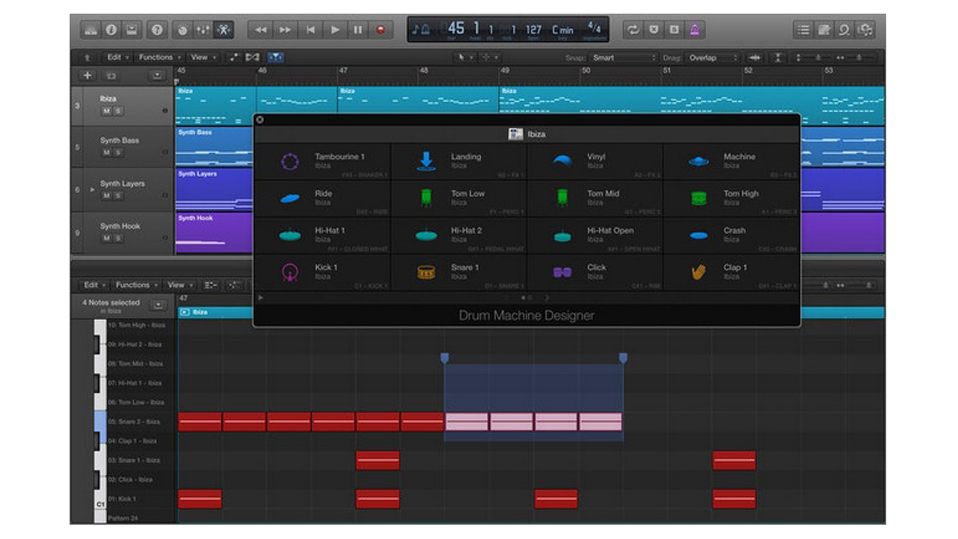Open Edit menu in Piano Roll editor
This screenshot has height=539, width=958.
[x=93, y=285]
